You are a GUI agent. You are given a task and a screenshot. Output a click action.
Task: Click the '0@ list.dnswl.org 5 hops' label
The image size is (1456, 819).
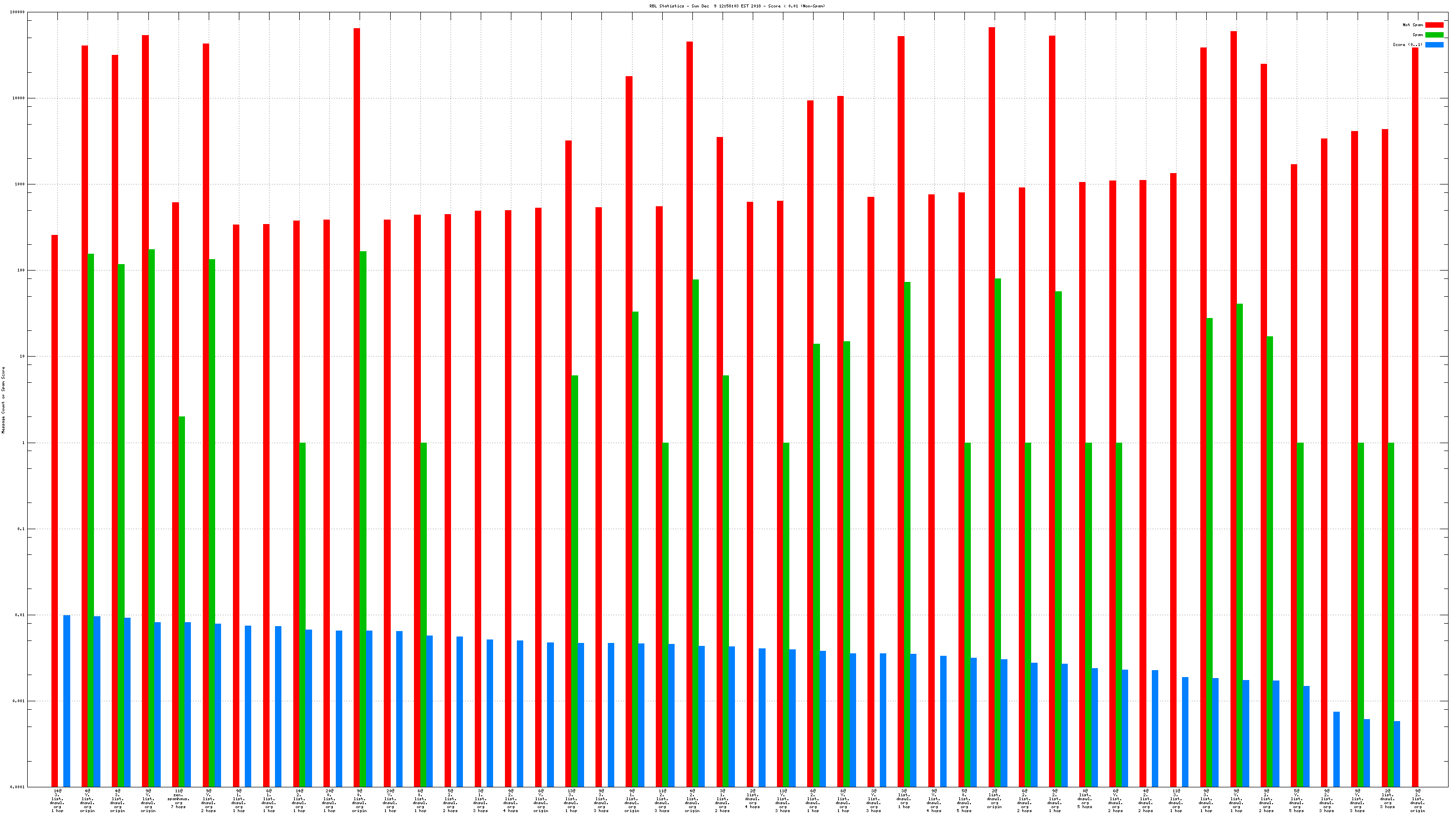[x=1085, y=800]
